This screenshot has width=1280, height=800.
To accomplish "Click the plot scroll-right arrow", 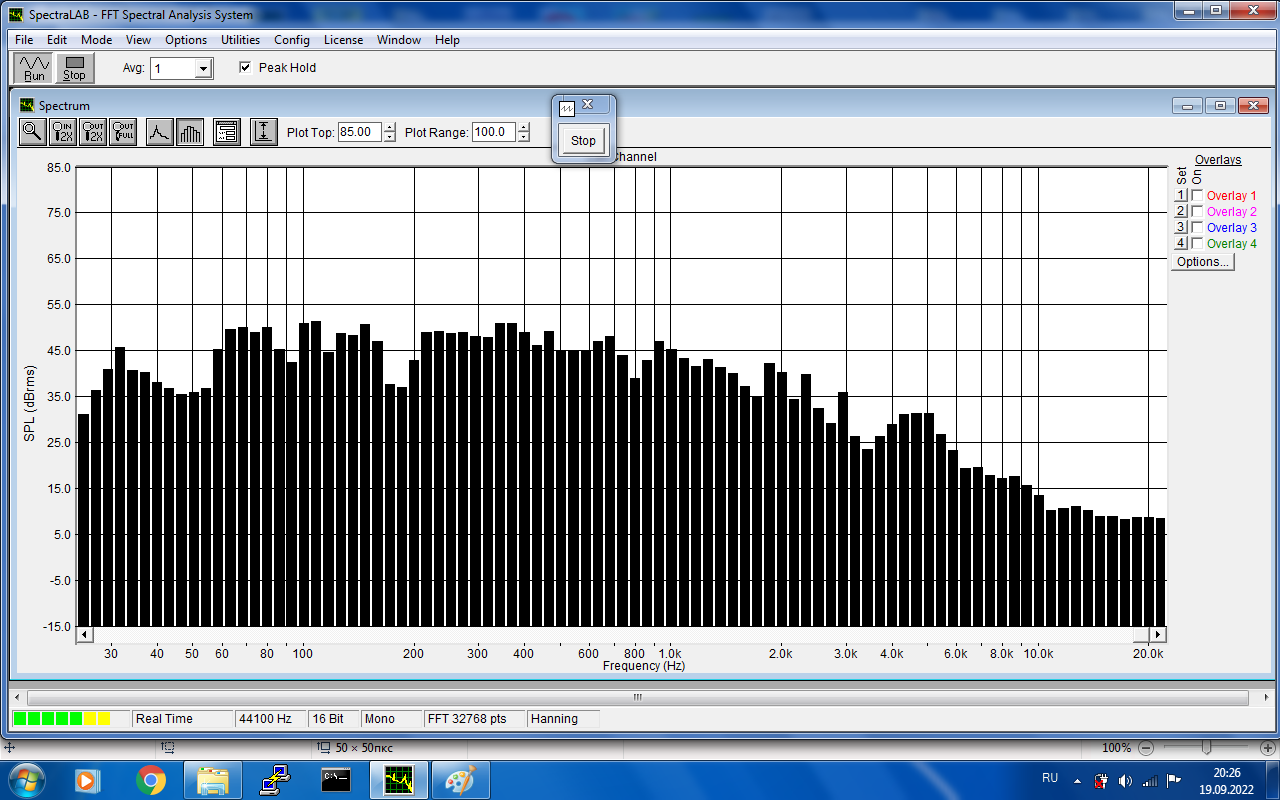I will point(1158,635).
